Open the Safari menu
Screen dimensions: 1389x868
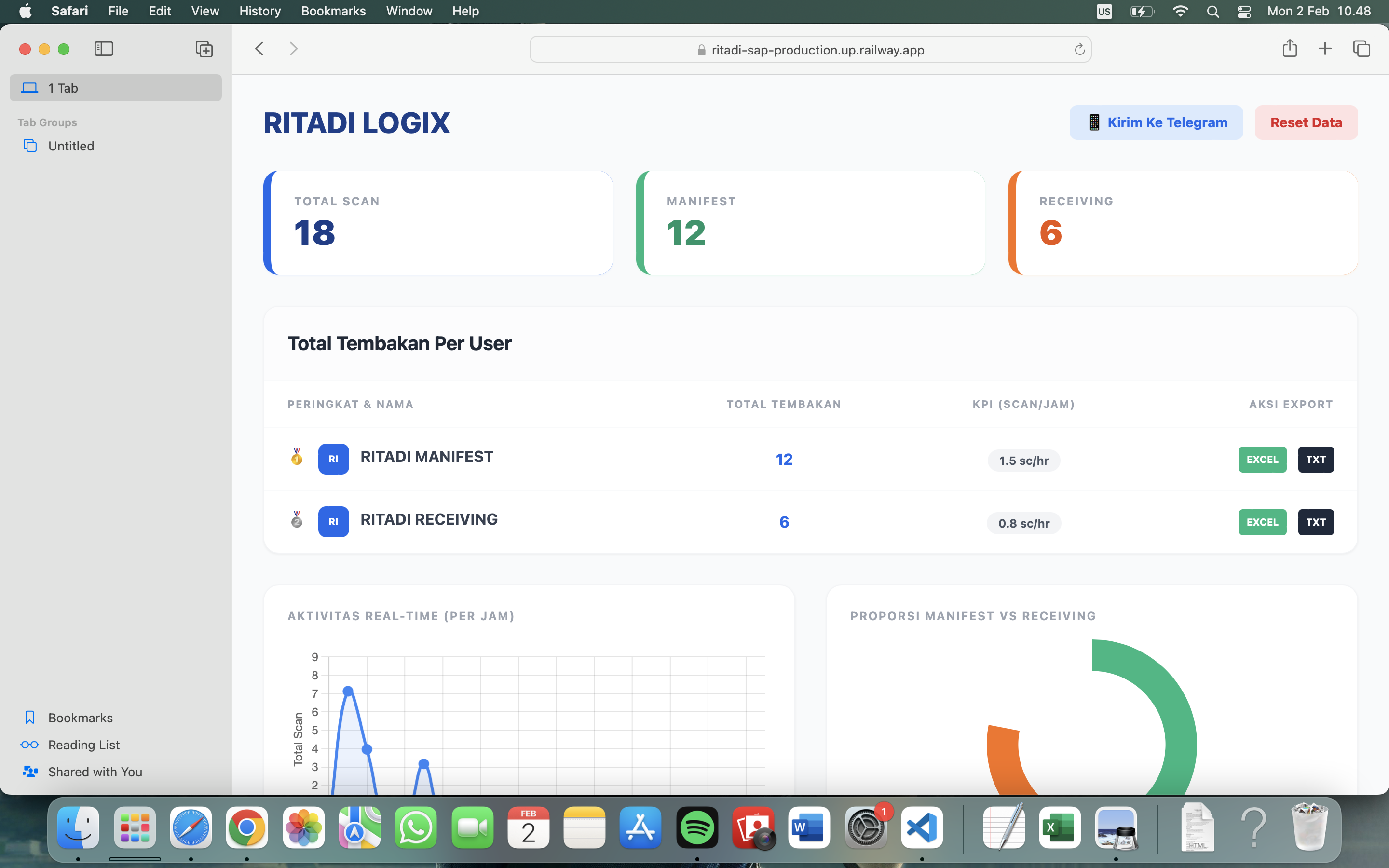coord(69,11)
